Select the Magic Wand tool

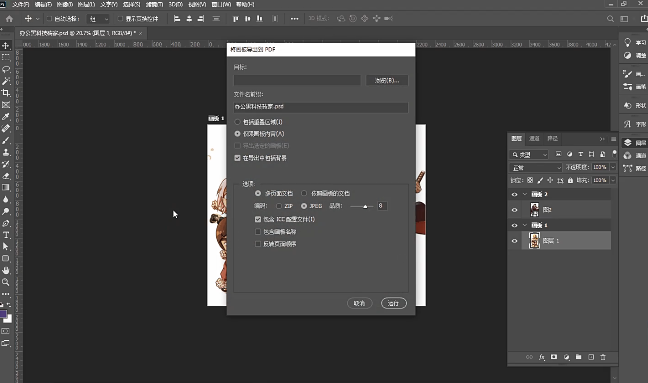tap(6, 81)
